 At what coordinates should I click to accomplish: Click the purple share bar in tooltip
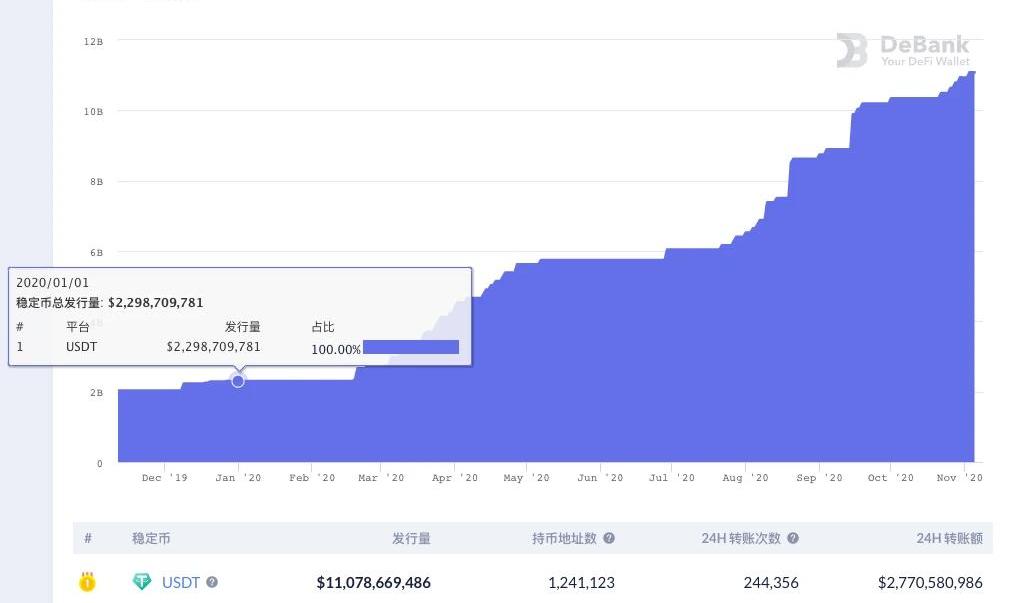point(410,347)
